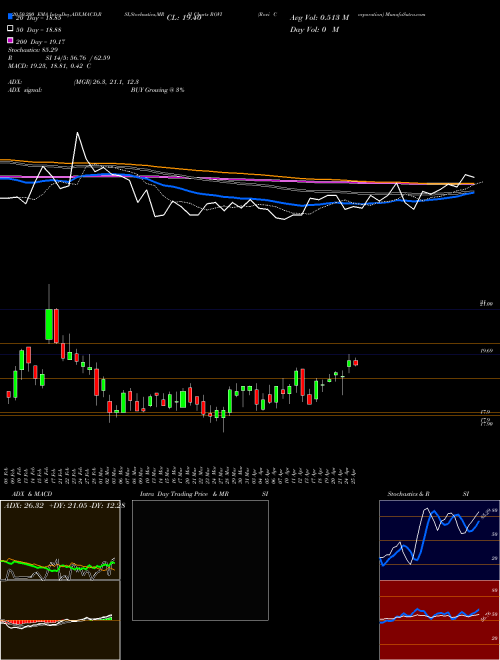Click the 'Intra Day Trading Price & MR' panel title
Image resolution: width=500 pixels, height=660 pixels.
pos(184,494)
